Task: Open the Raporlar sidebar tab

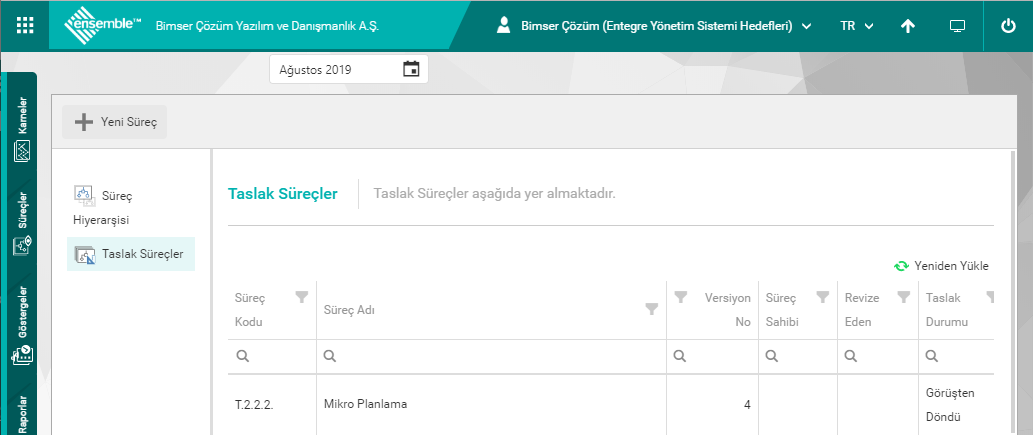Action: [22, 414]
